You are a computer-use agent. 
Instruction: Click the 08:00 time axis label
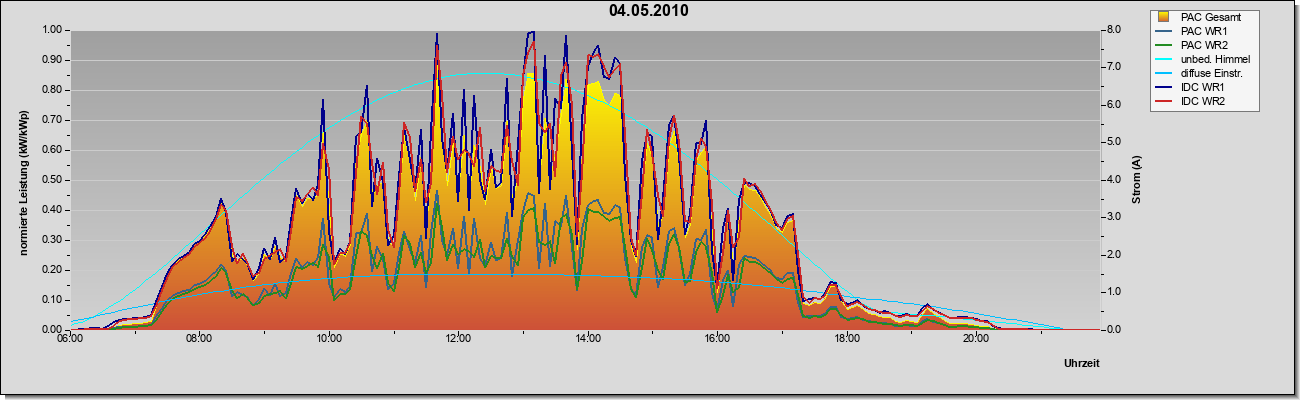[199, 339]
